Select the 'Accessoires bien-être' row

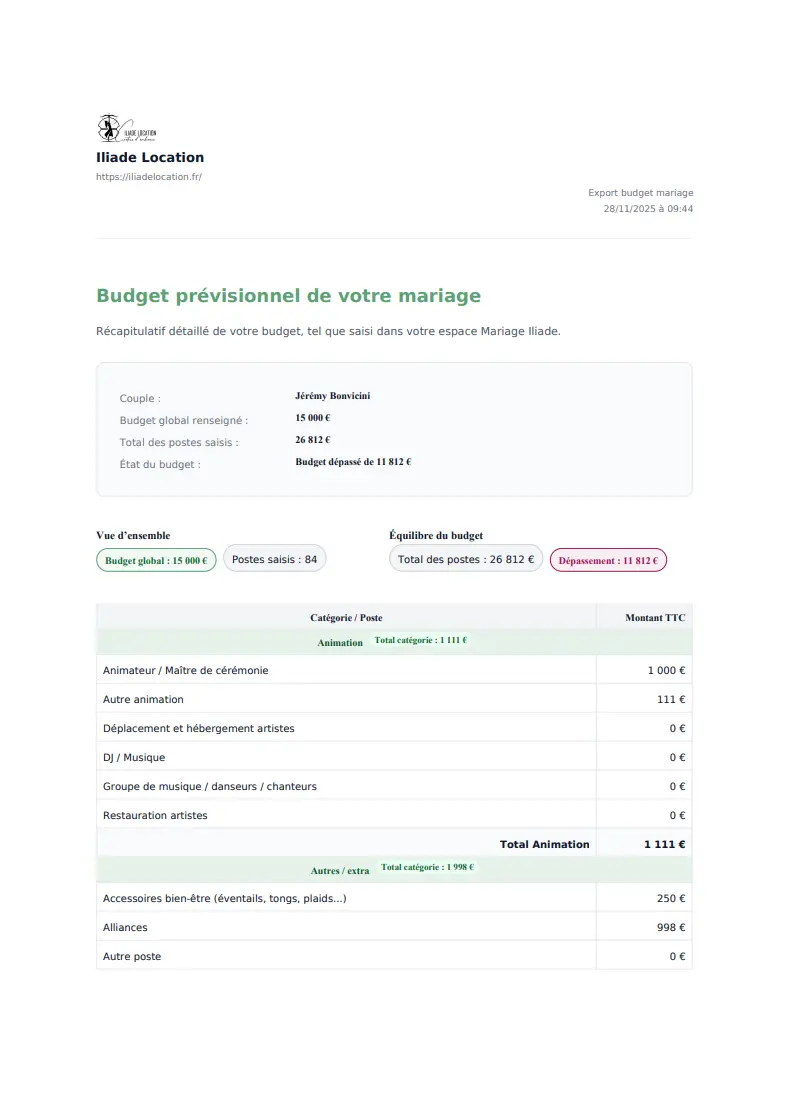click(394, 898)
